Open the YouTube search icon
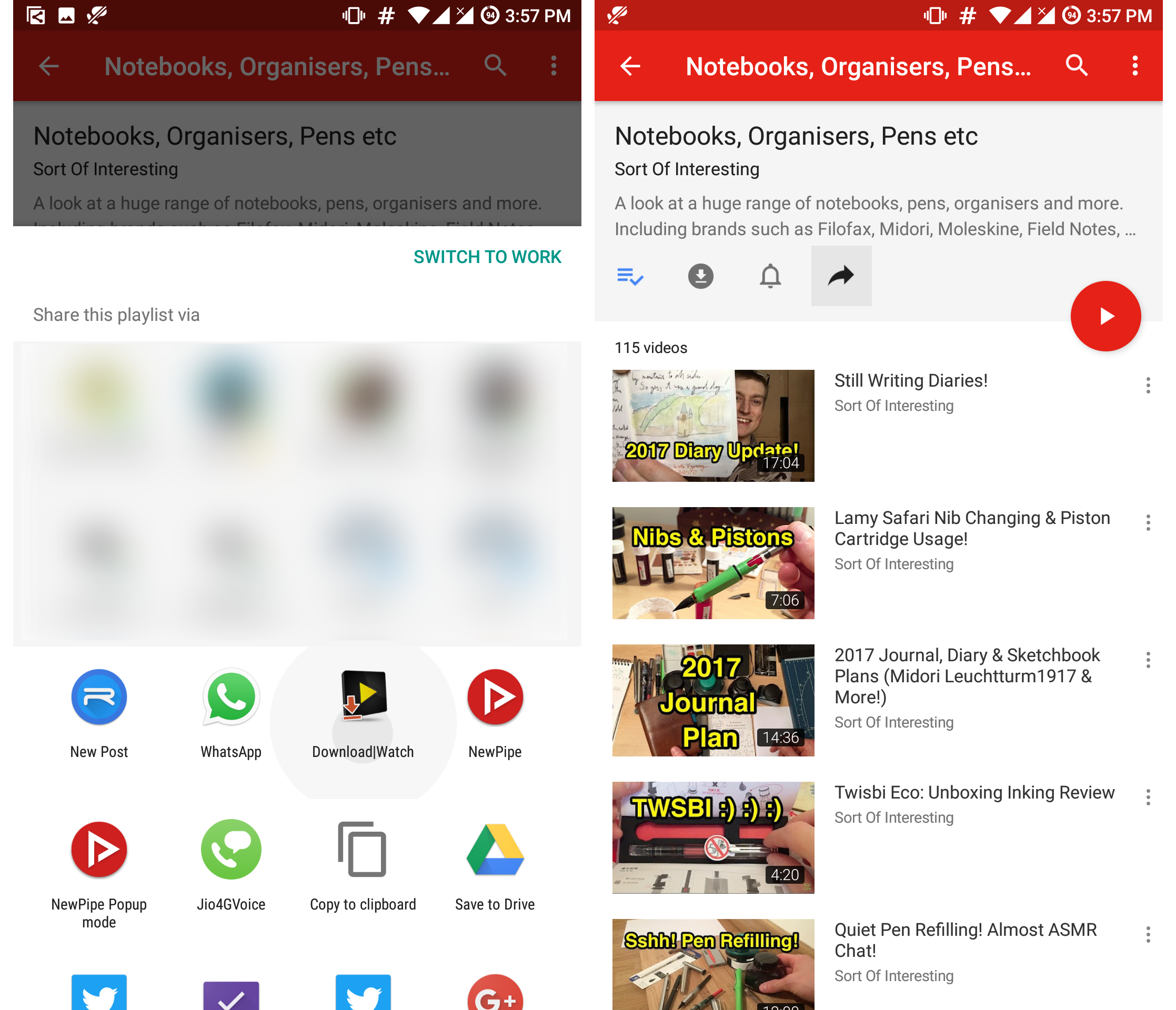This screenshot has width=1176, height=1010. point(1077,66)
